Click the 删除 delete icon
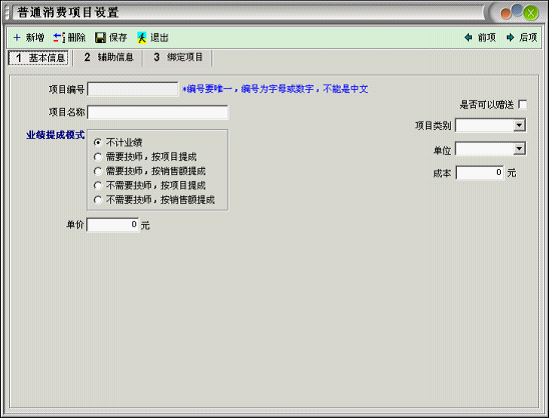This screenshot has width=549, height=418. coord(59,37)
